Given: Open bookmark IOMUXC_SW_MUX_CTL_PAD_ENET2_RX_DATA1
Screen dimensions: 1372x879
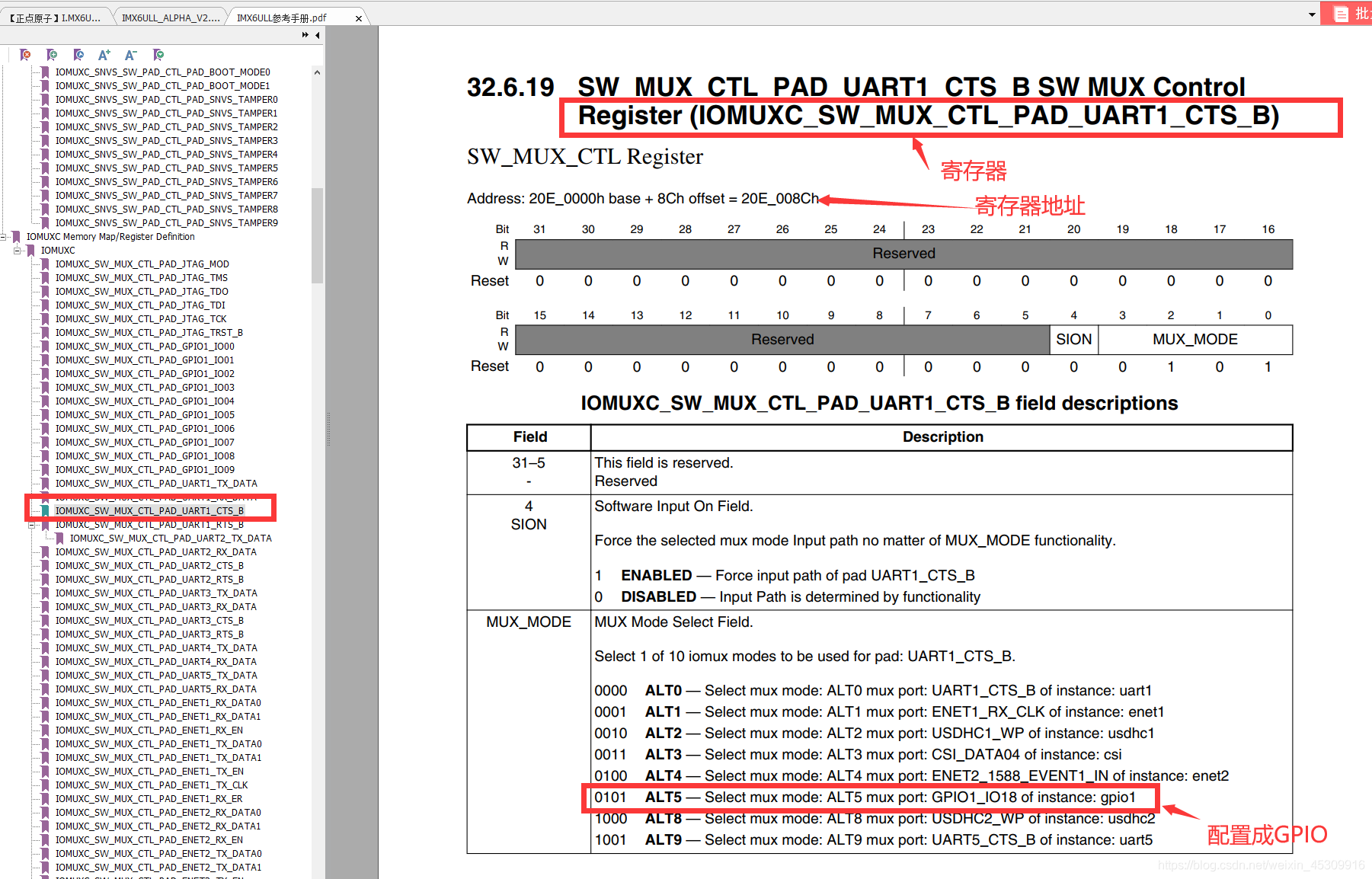Looking at the screenshot, I should pos(158,826).
